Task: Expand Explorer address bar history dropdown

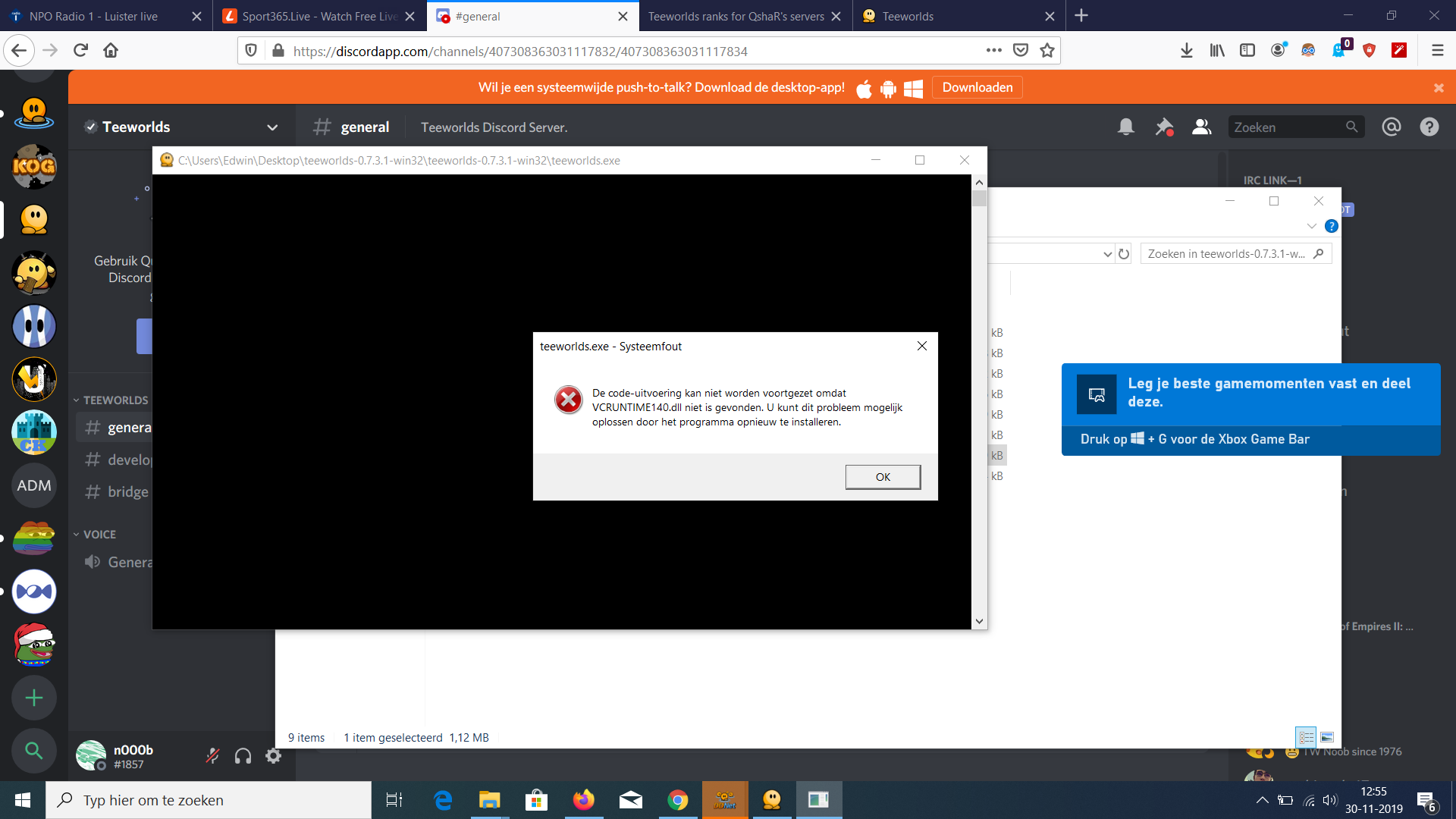Action: 1107,254
